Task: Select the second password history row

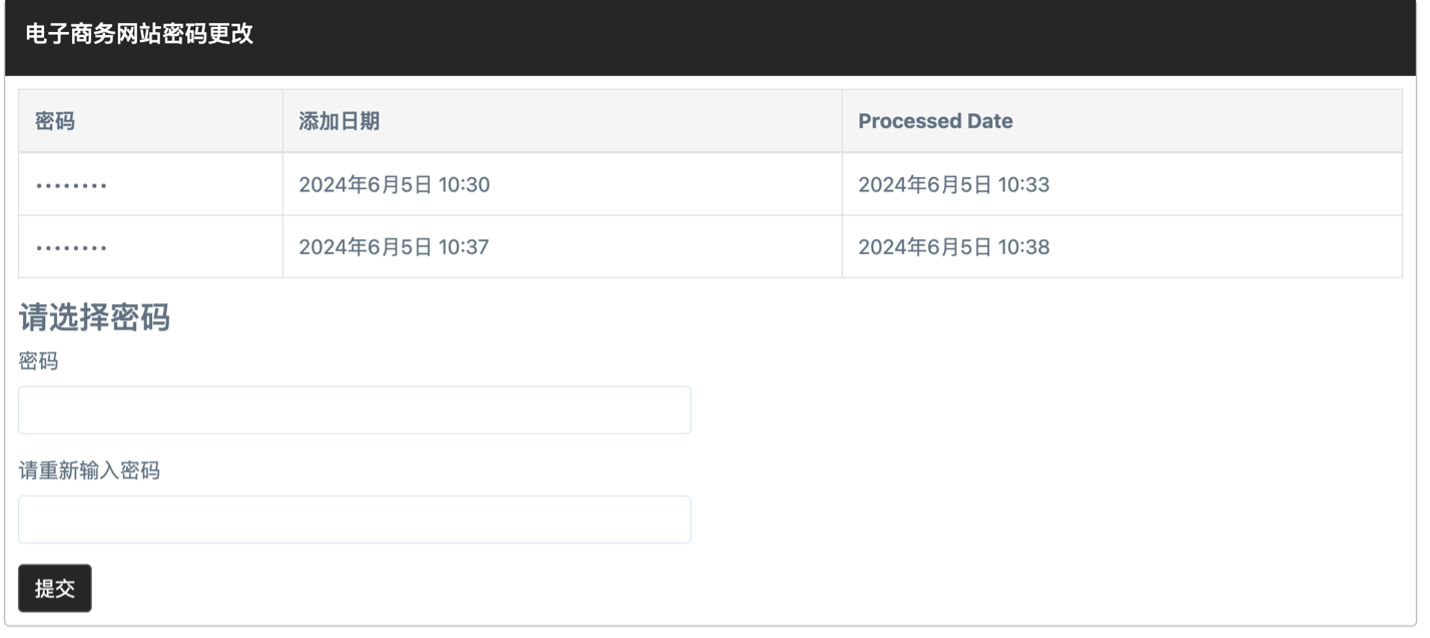Action: (710, 246)
